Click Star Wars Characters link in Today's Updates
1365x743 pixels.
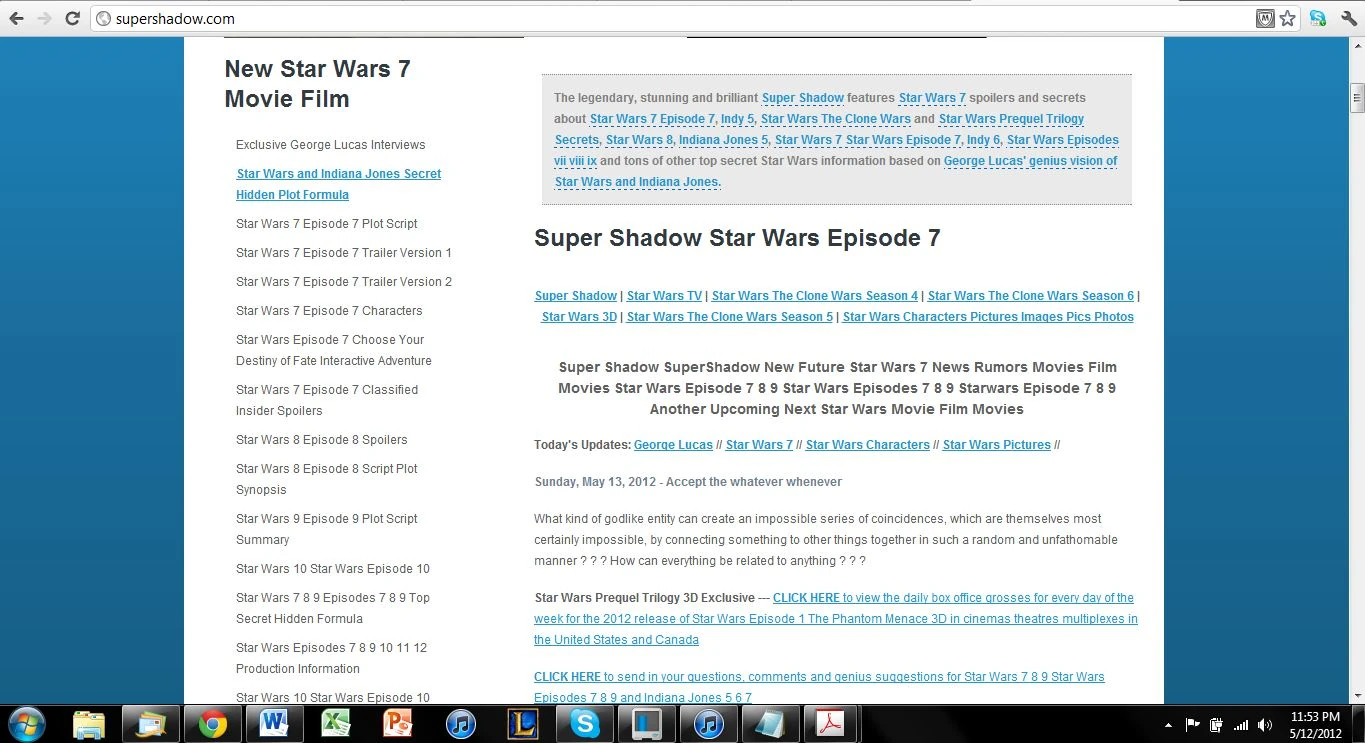(868, 445)
